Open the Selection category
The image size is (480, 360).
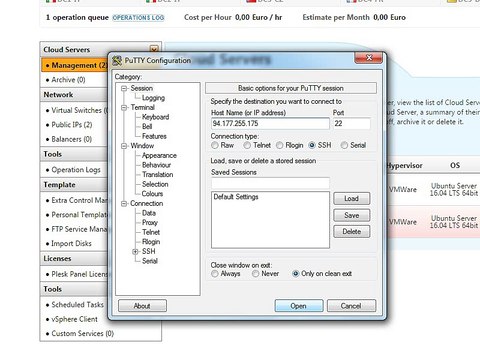[155, 184]
